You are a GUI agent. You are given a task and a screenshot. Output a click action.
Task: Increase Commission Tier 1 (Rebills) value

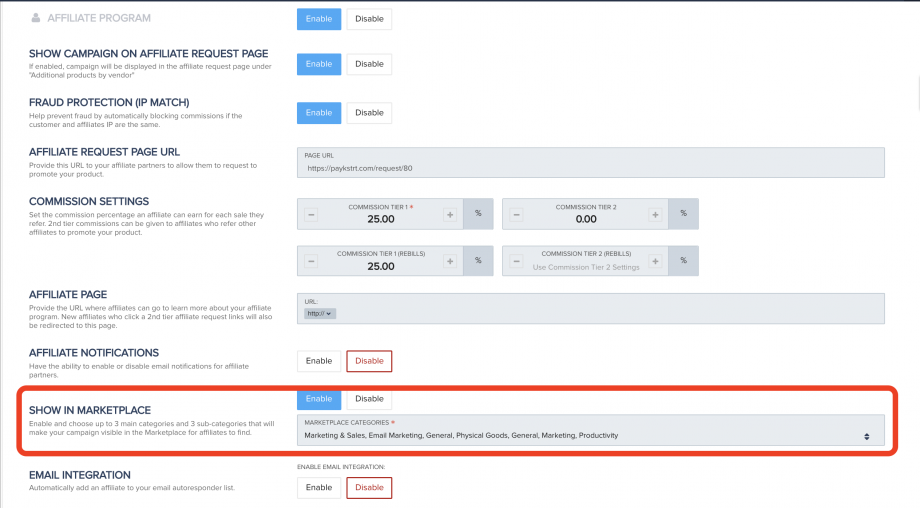450,261
